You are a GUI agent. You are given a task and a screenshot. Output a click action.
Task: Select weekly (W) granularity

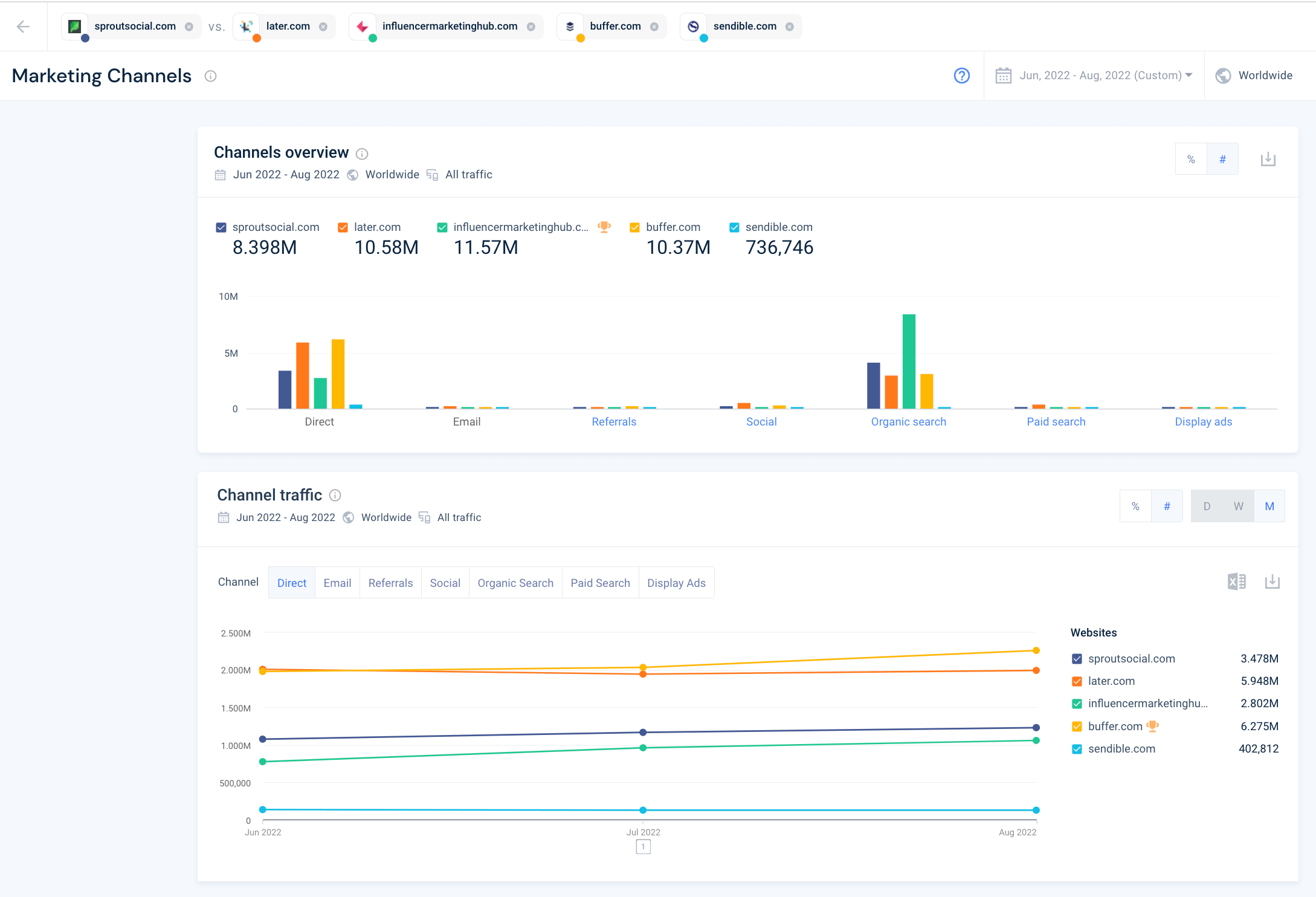click(1238, 506)
